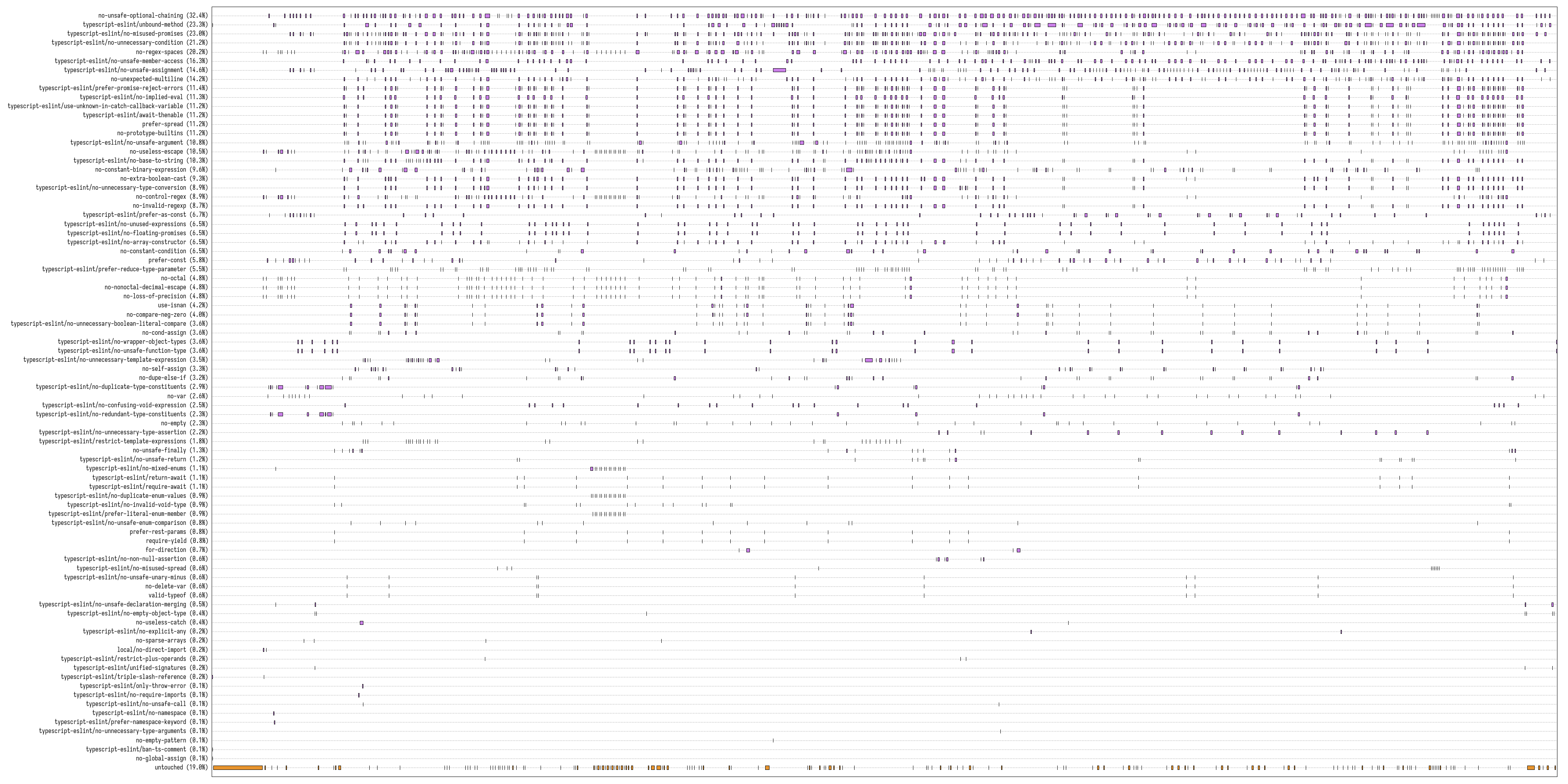Image resolution: width=1568 pixels, height=784 pixels.
Task: Select the no-prototype-builtins (11.2%) label
Action: [x=163, y=133]
